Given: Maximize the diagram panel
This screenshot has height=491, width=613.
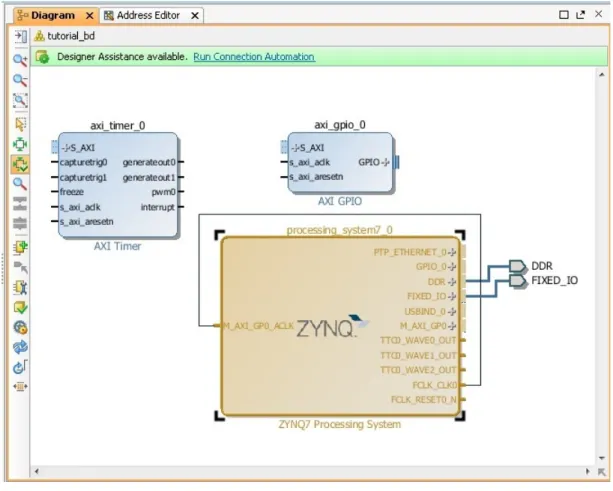Looking at the screenshot, I should coord(564,15).
